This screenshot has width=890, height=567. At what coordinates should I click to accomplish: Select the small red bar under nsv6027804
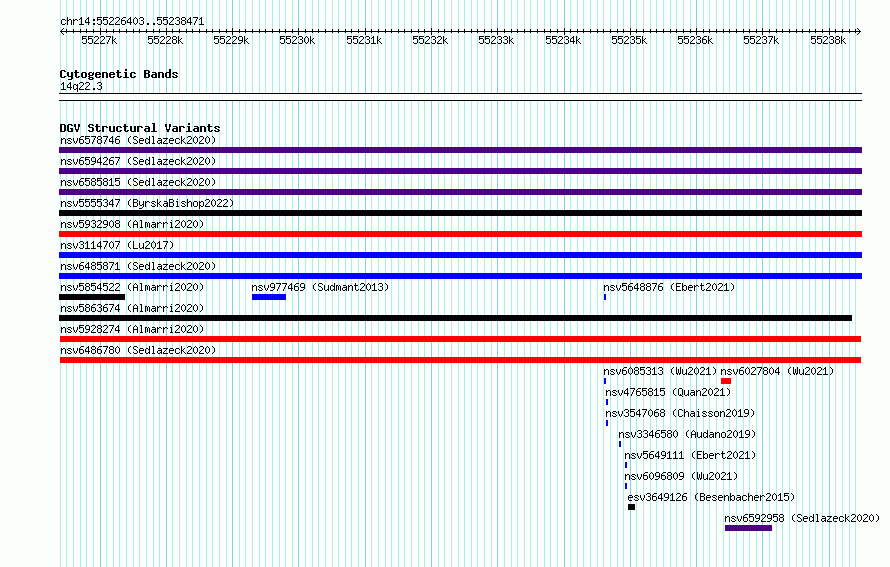726,381
